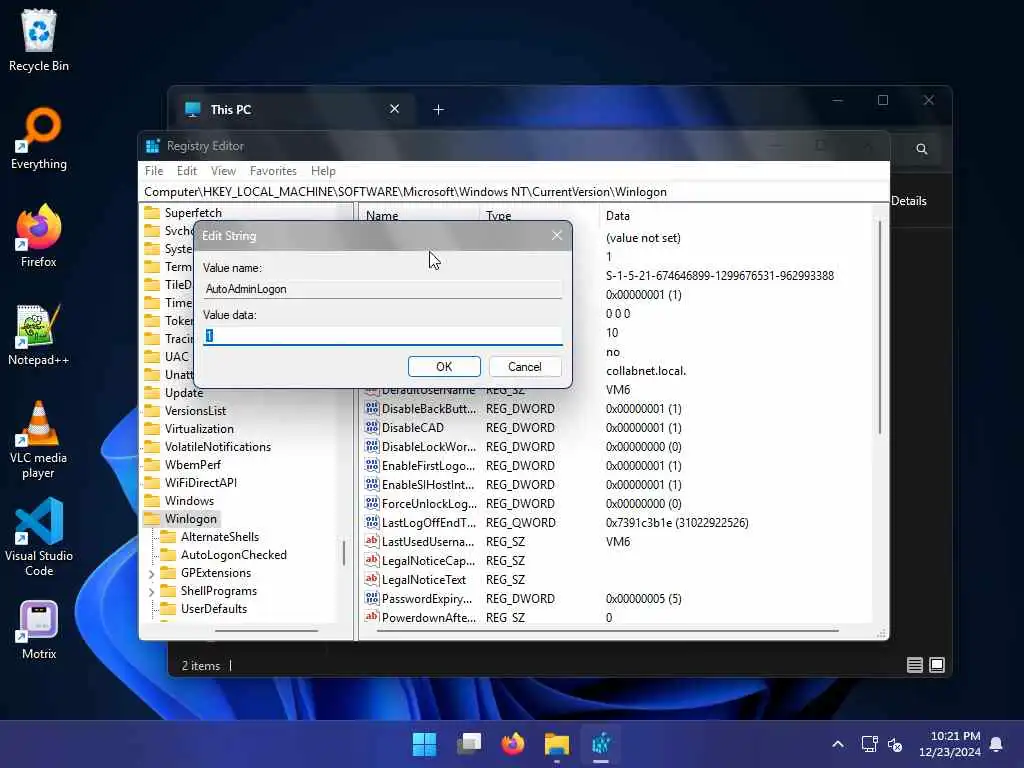Image resolution: width=1024 pixels, height=768 pixels.
Task: Click the Windows Start button
Action: click(424, 744)
